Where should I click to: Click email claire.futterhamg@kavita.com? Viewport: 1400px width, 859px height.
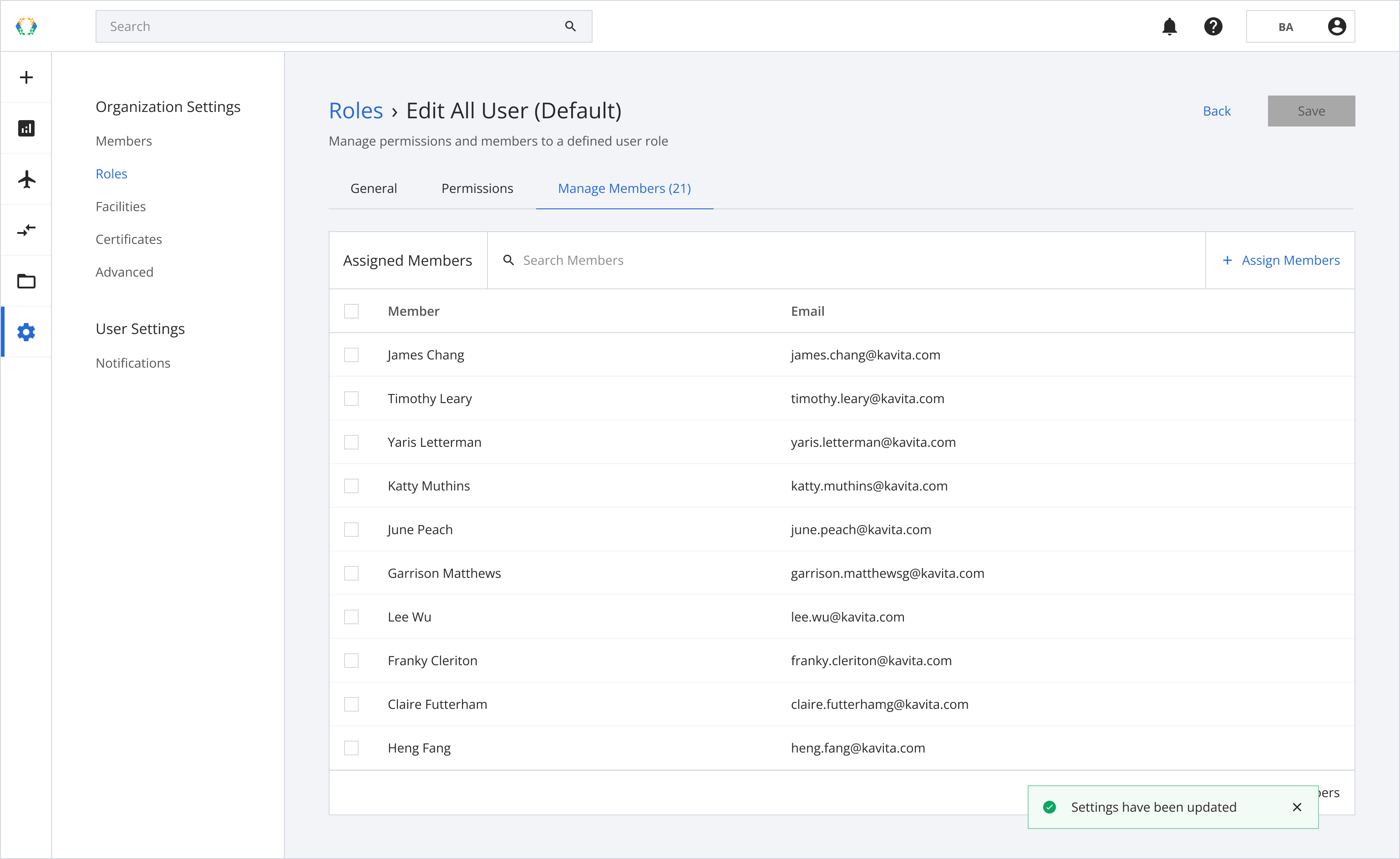(x=879, y=705)
